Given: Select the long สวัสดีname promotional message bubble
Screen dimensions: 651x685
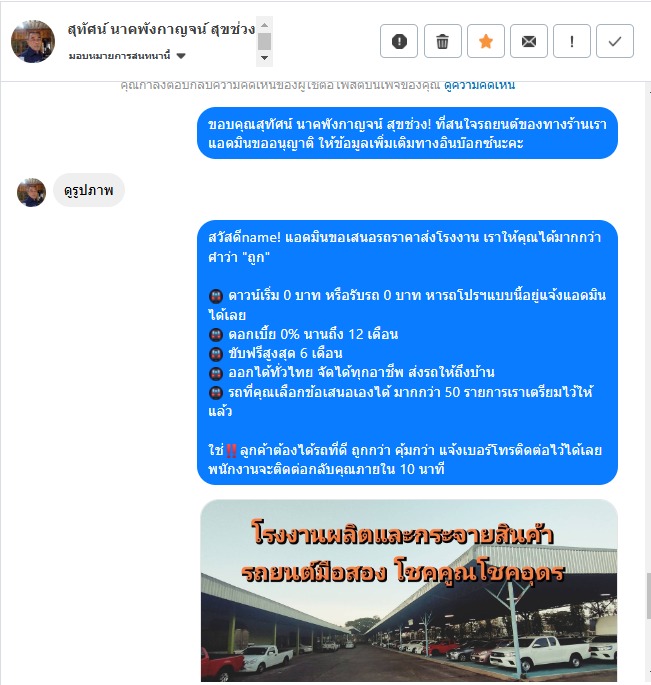Looking at the screenshot, I should [407, 353].
